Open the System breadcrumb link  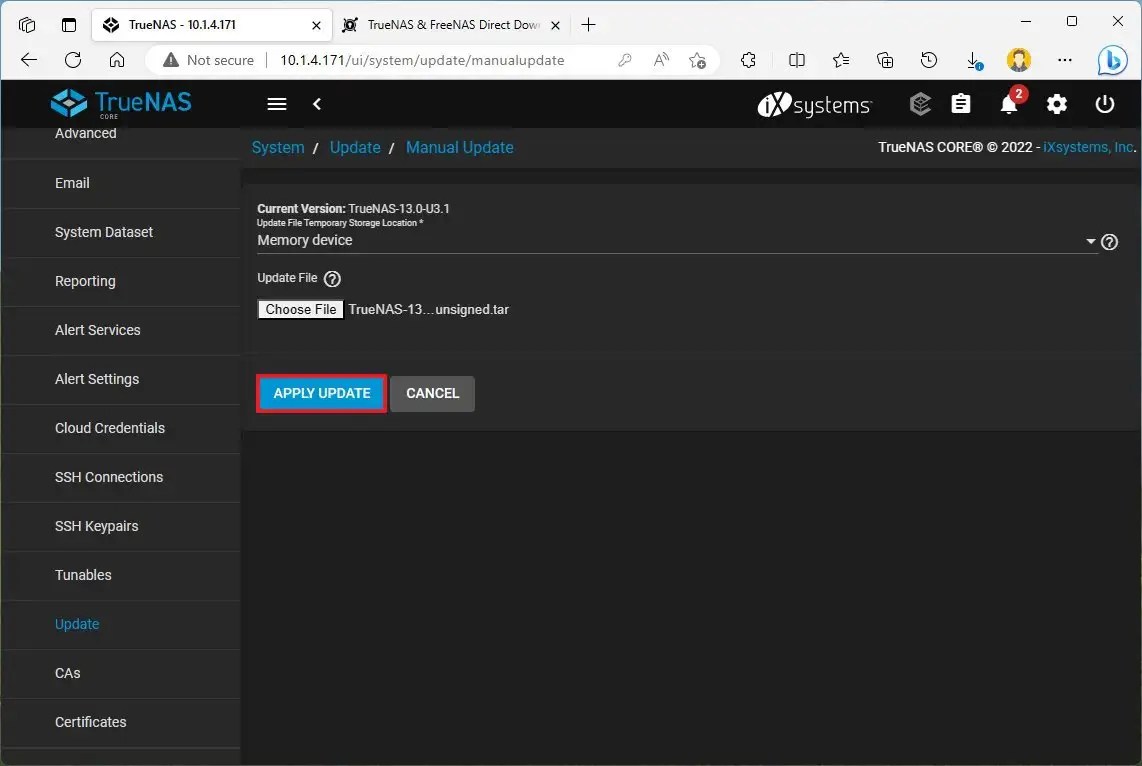point(278,147)
